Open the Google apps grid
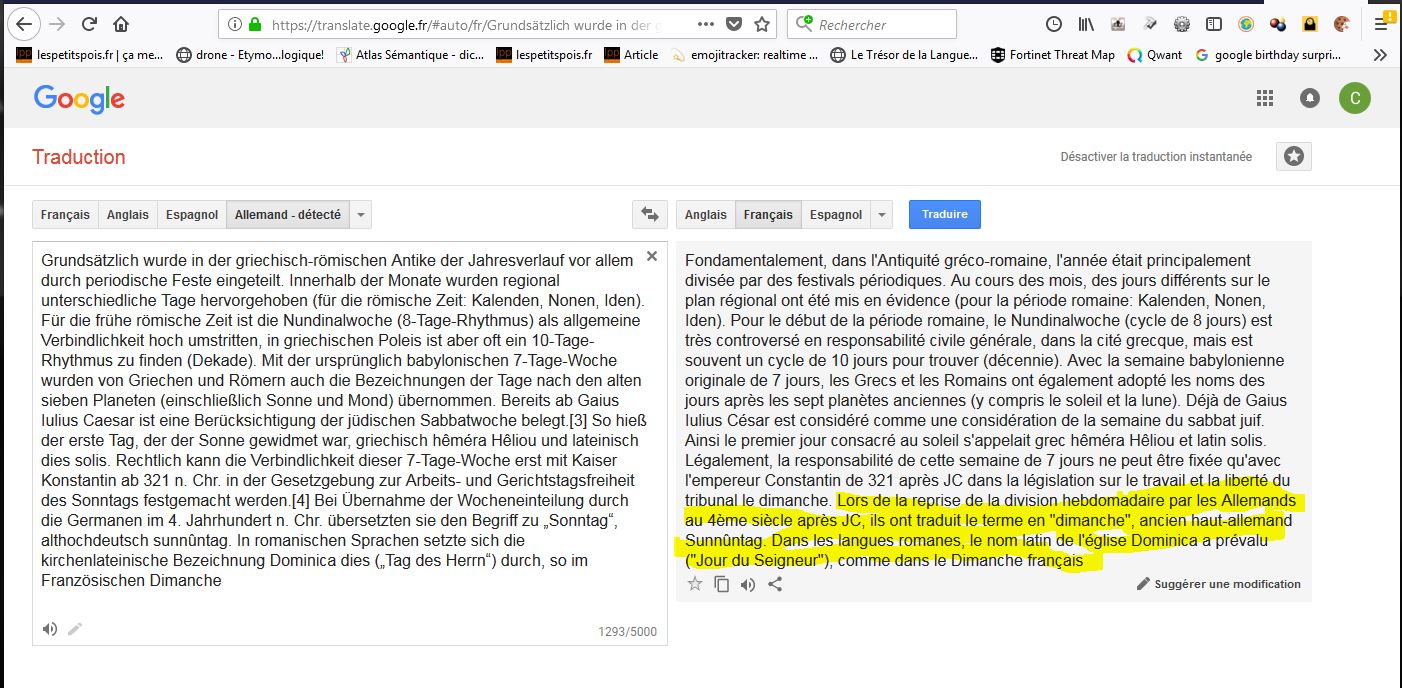 pyautogui.click(x=1265, y=98)
